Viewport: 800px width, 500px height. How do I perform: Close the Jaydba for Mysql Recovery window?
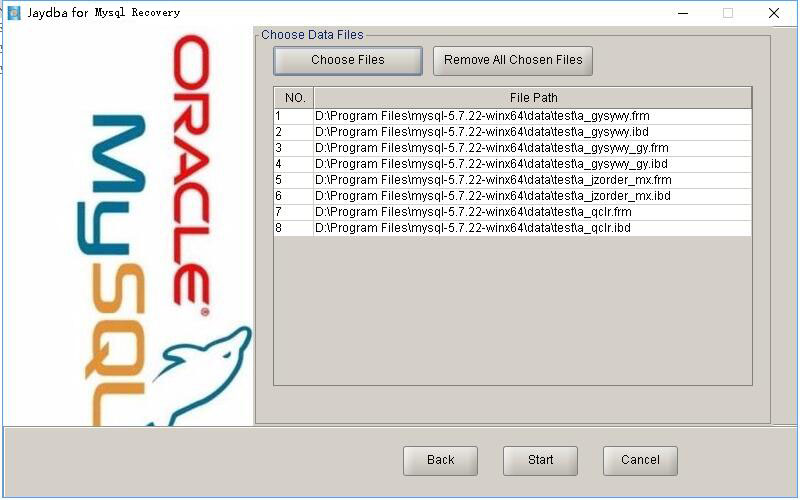(x=773, y=13)
